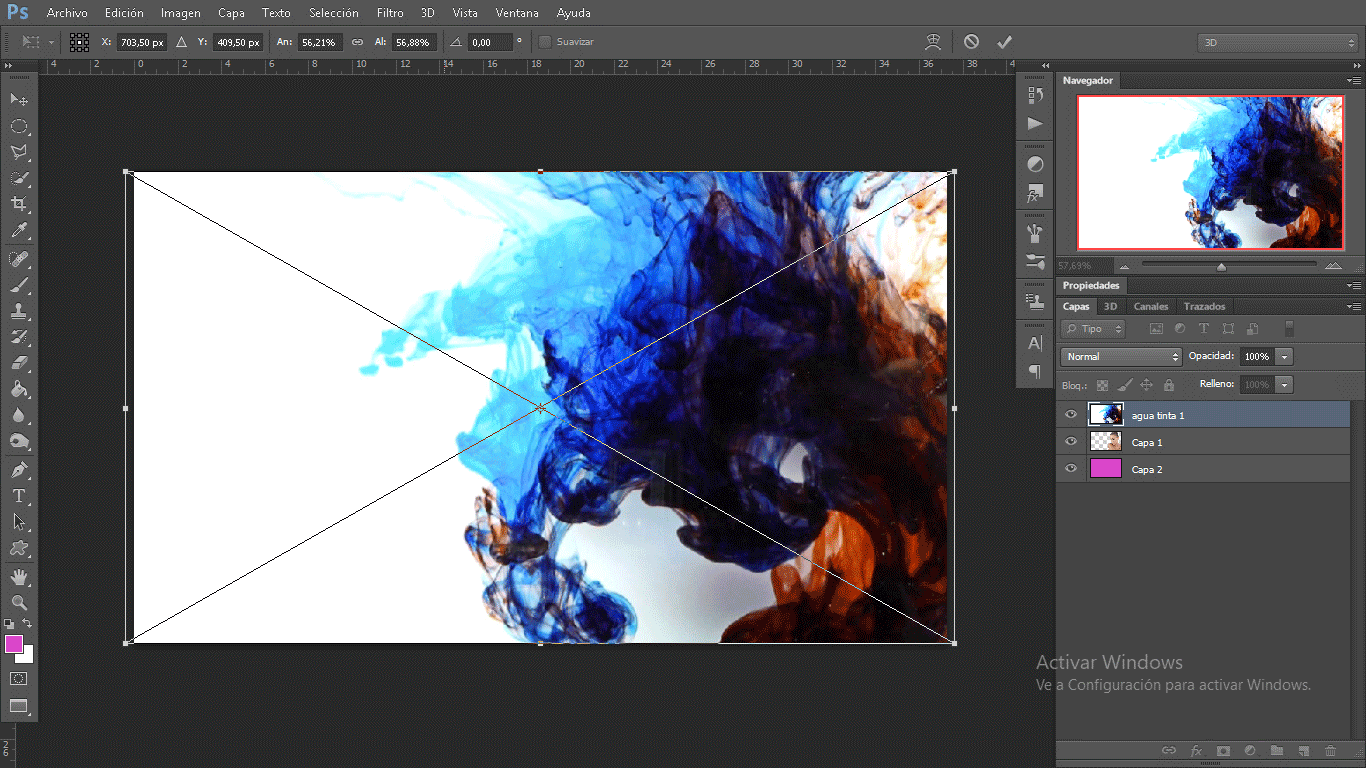Cancel the transform
The height and width of the screenshot is (768, 1366).
pyautogui.click(x=971, y=42)
